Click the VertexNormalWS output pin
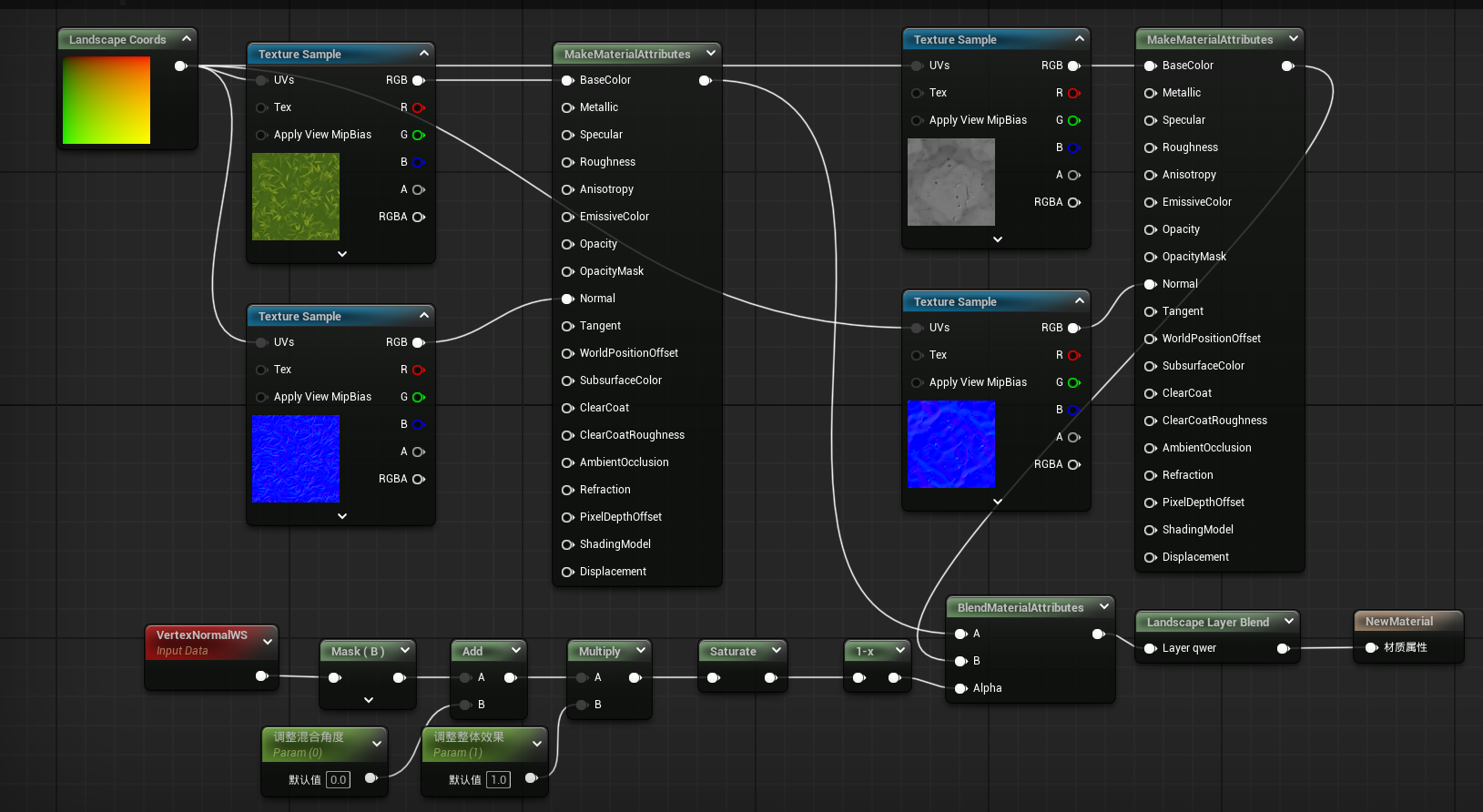Image resolution: width=1483 pixels, height=812 pixels. click(x=261, y=675)
